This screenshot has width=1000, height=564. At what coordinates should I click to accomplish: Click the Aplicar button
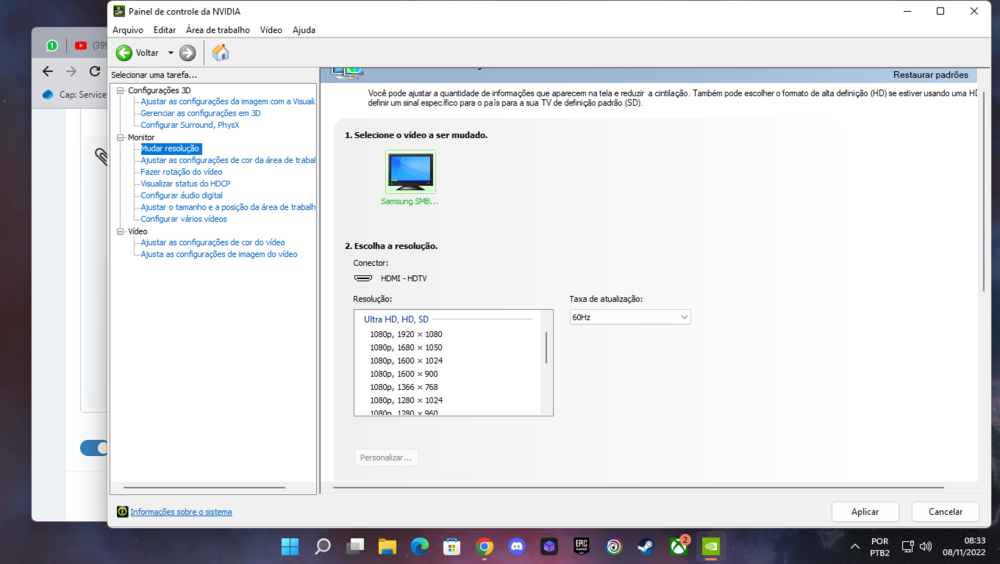[x=865, y=512]
